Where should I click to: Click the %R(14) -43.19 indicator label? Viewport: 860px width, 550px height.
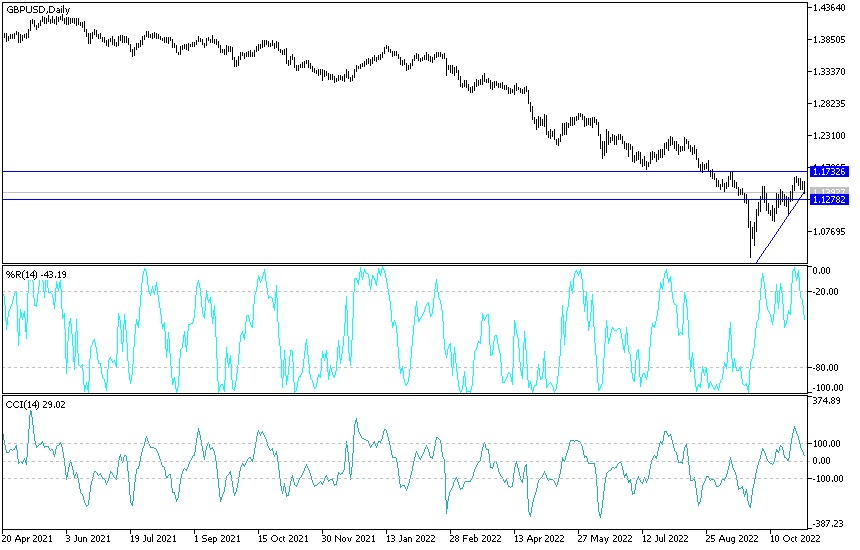pos(36,274)
